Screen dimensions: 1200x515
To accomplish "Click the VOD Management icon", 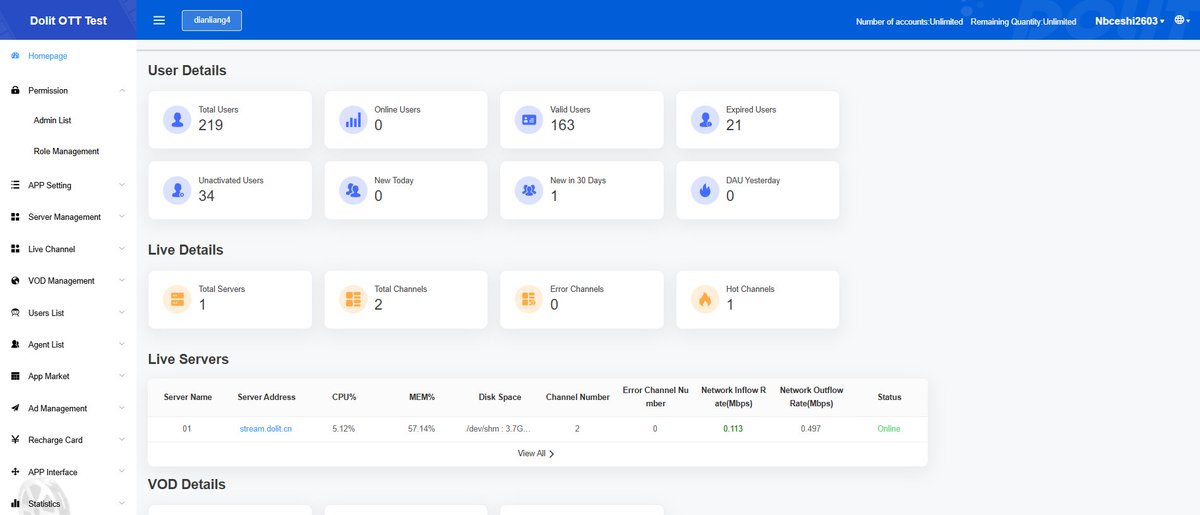I will [15, 281].
